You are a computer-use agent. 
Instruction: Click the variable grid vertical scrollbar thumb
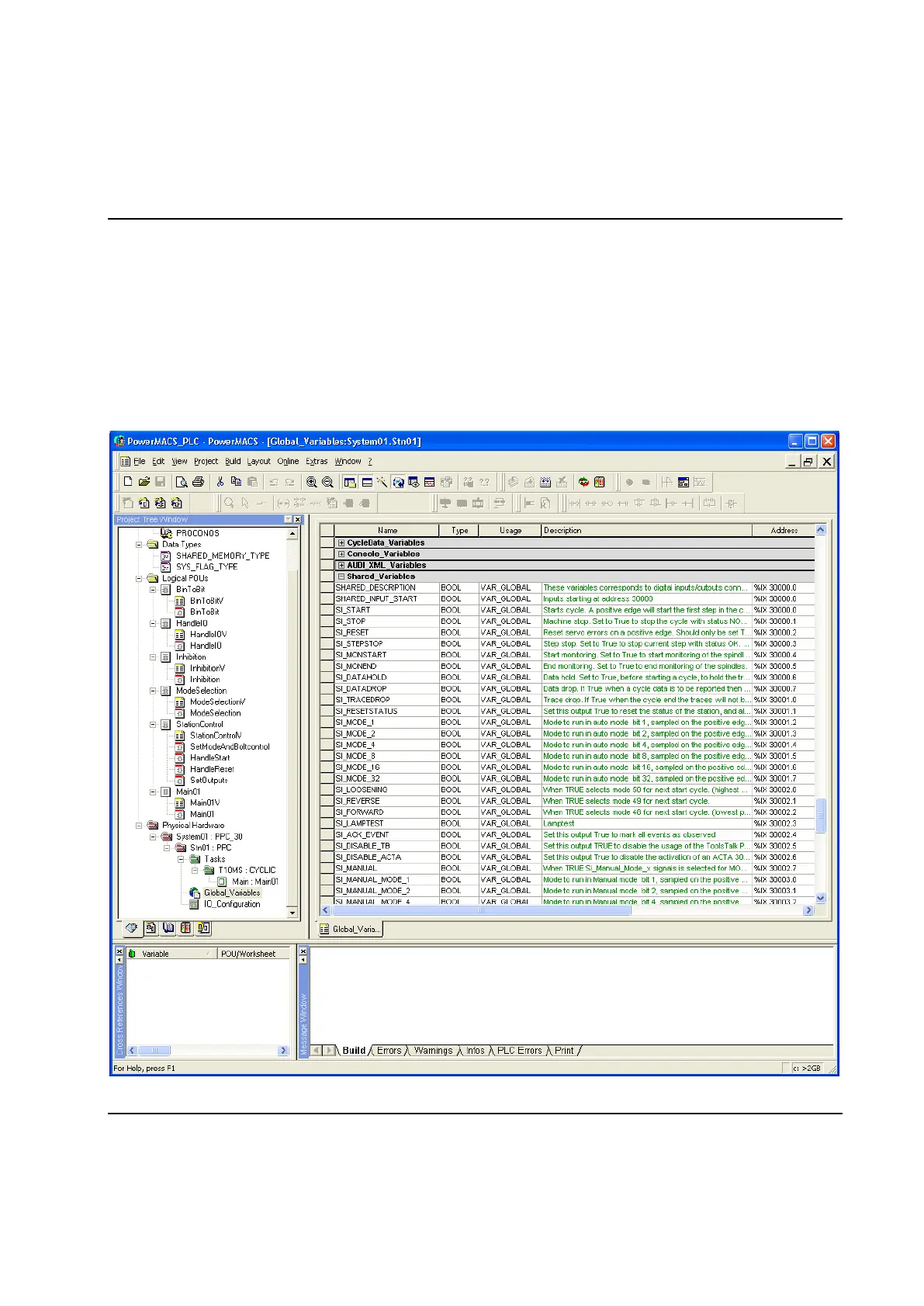821,816
